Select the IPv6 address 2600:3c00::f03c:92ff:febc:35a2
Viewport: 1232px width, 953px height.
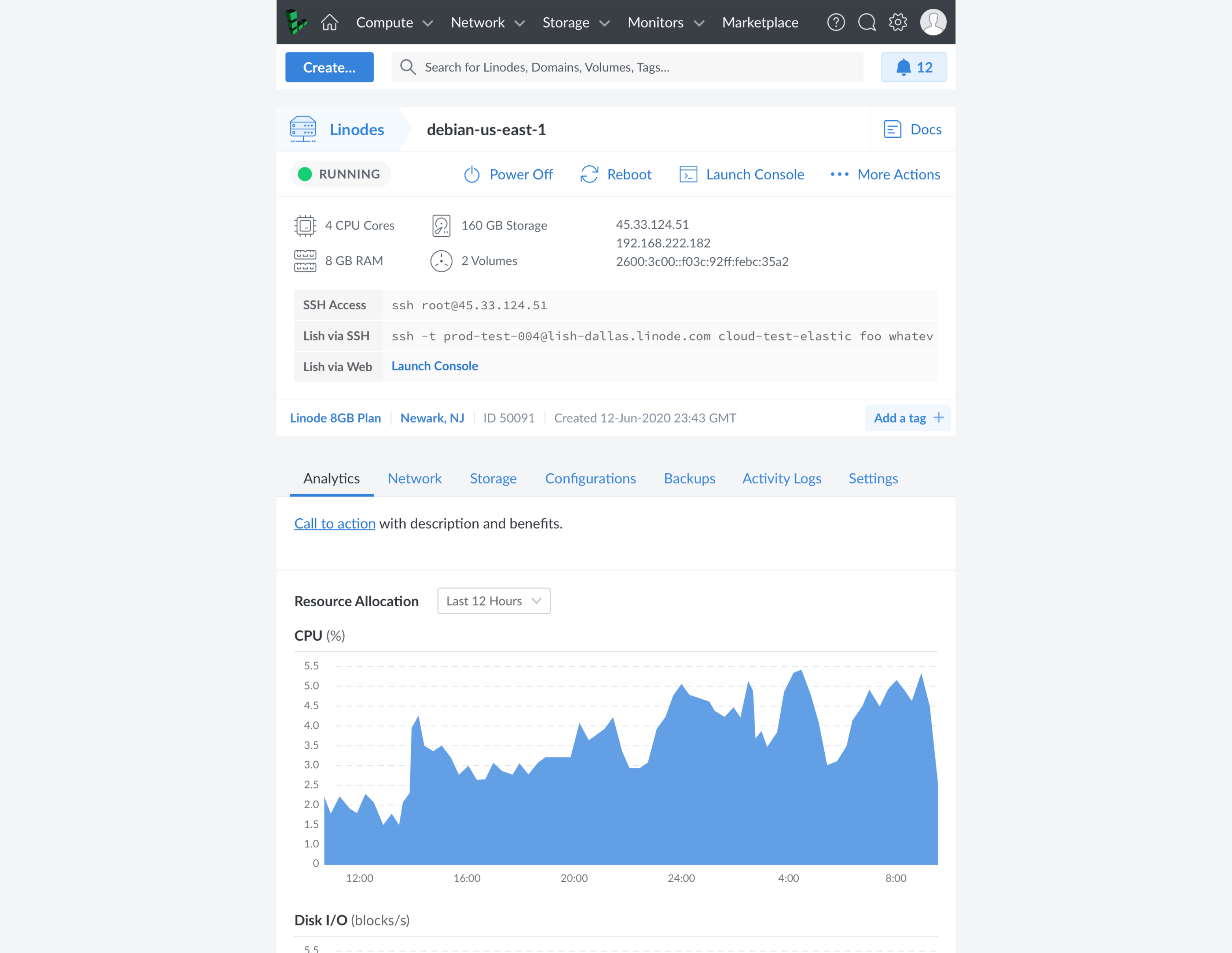coord(702,262)
